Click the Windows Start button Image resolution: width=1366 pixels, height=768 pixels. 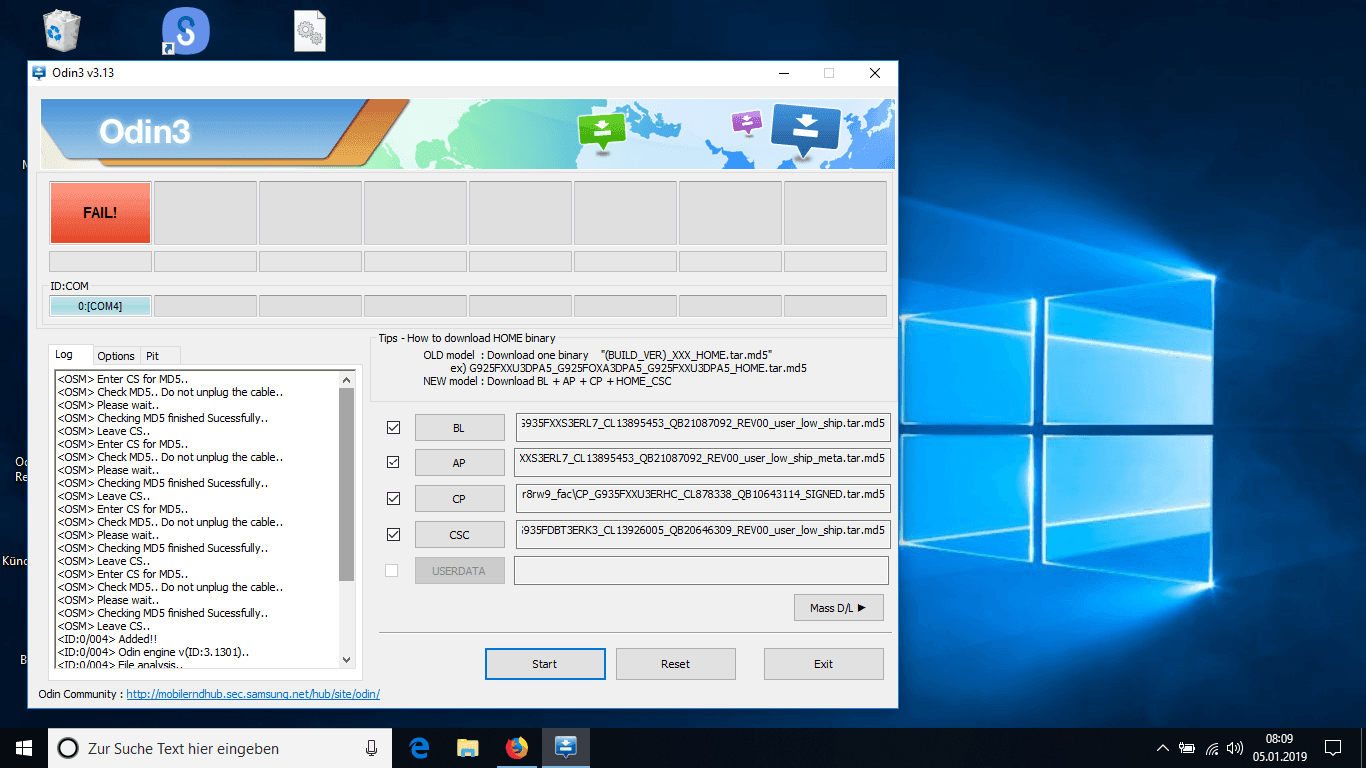click(24, 748)
